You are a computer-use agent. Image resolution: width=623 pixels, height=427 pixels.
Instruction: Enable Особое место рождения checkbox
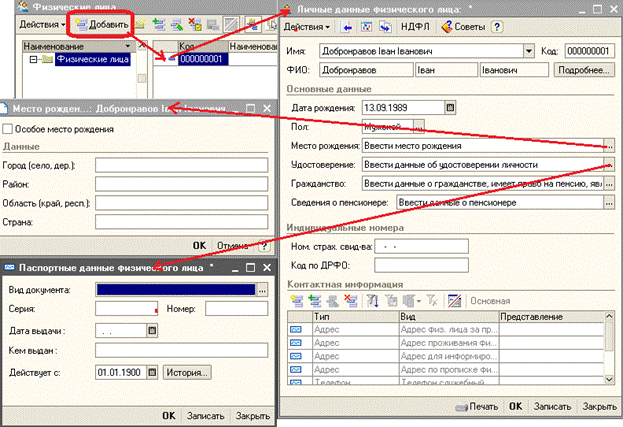coord(10,129)
